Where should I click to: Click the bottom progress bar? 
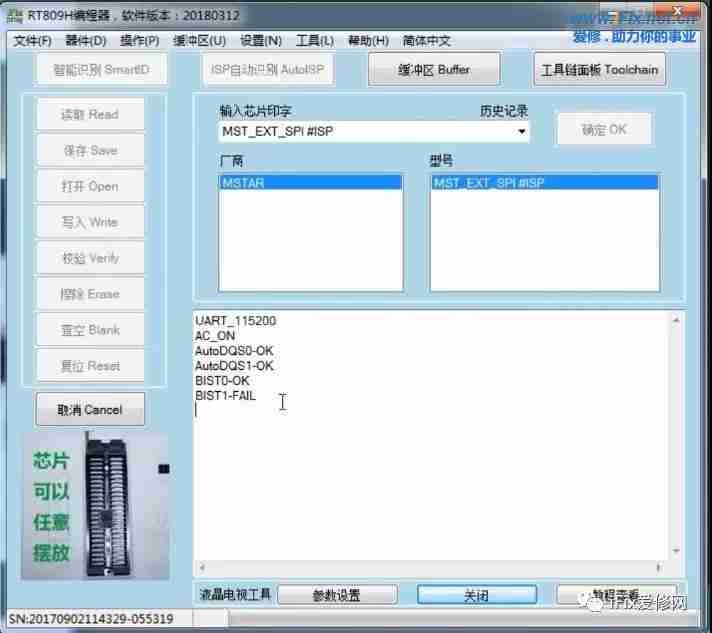coord(463,618)
